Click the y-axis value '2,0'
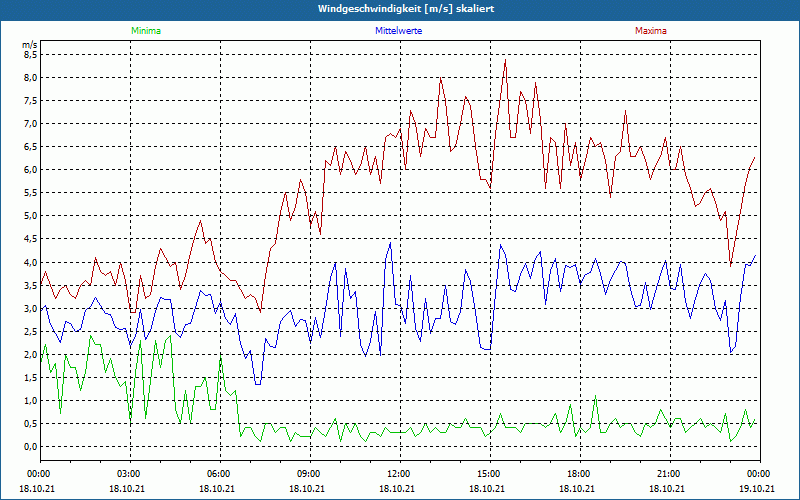The height and width of the screenshot is (500, 800). point(31,355)
